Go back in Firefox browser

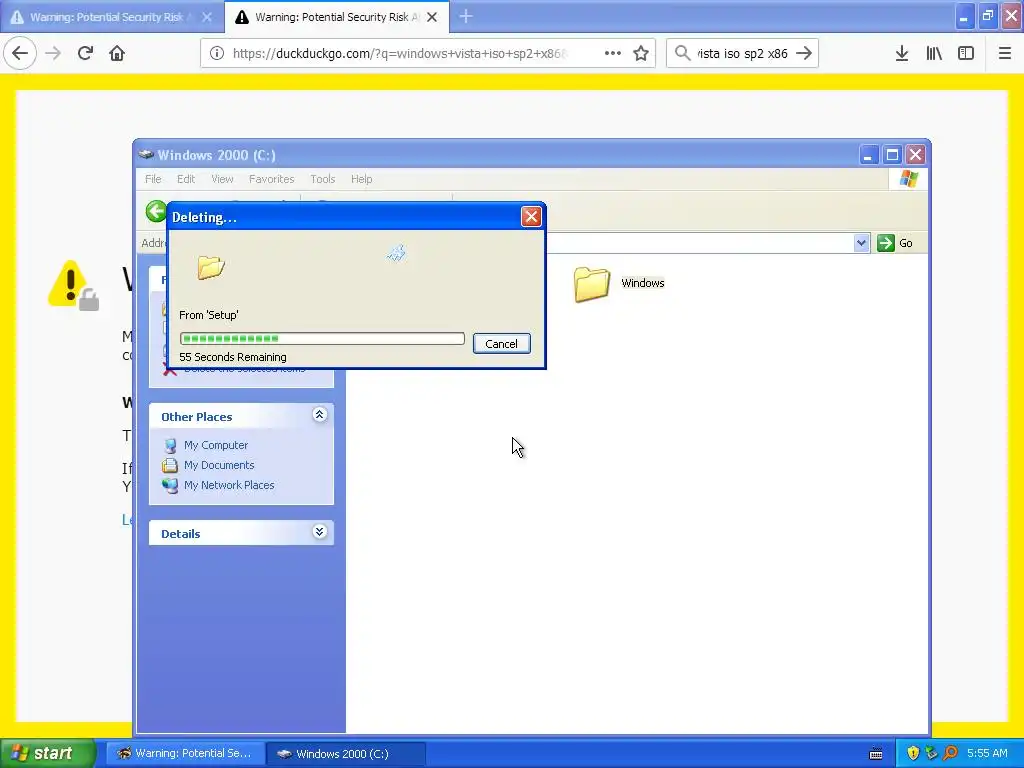[20, 54]
